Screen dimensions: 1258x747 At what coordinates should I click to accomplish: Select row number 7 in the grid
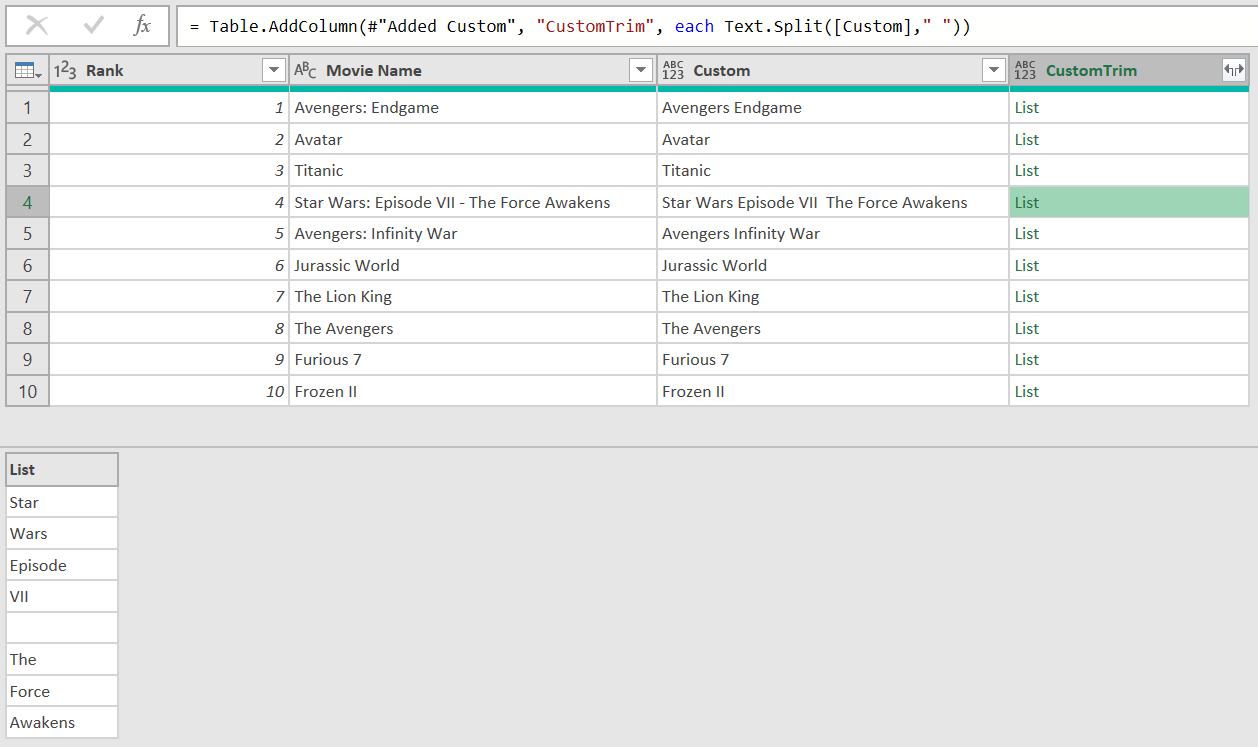click(x=27, y=296)
